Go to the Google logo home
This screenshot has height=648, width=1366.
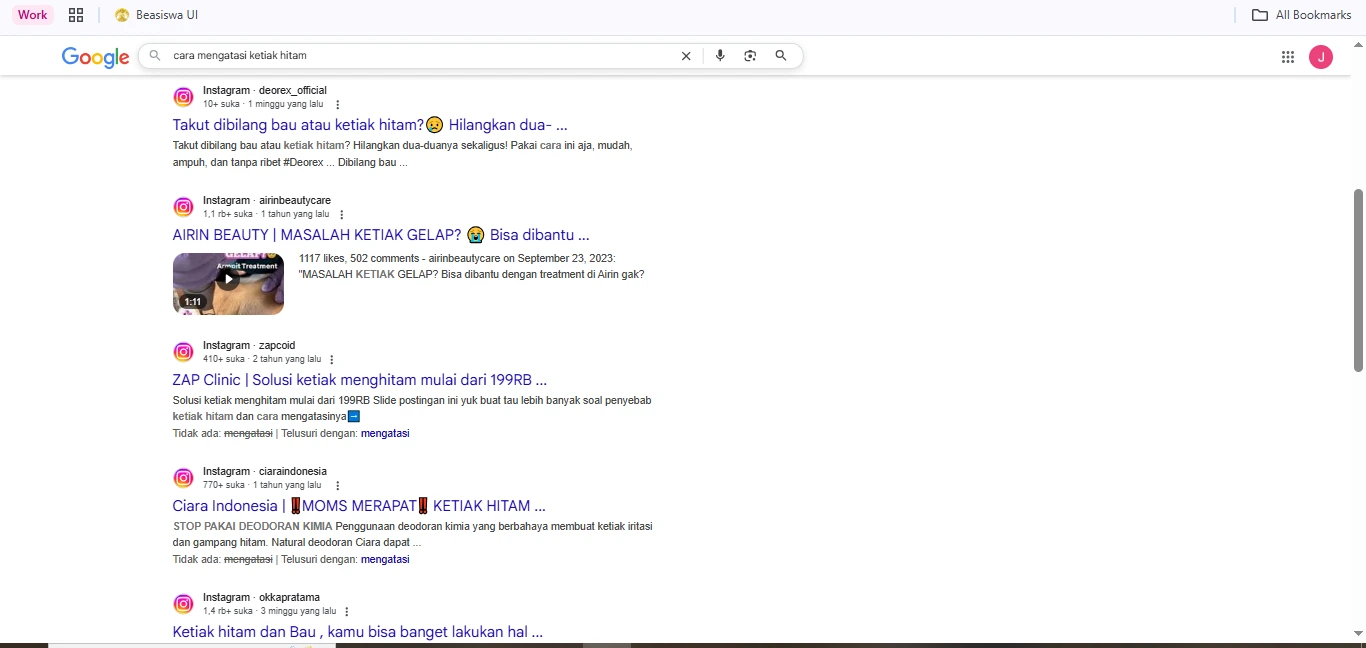pyautogui.click(x=96, y=57)
